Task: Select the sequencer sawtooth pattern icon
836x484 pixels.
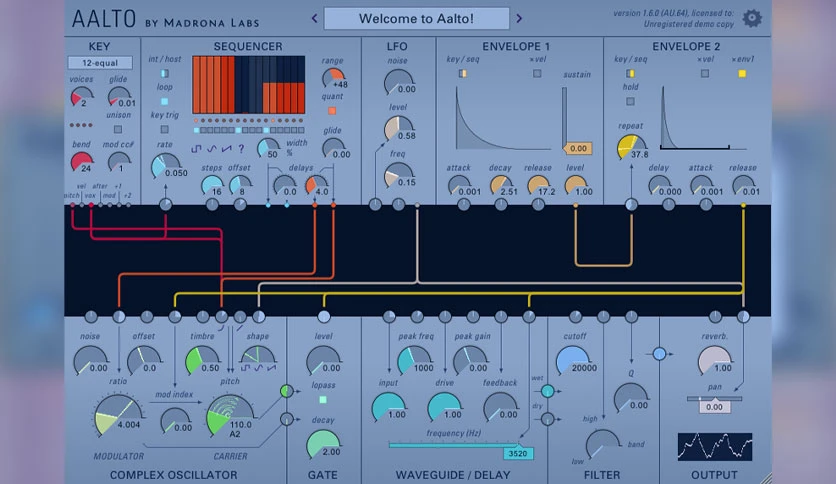Action: (x=227, y=149)
